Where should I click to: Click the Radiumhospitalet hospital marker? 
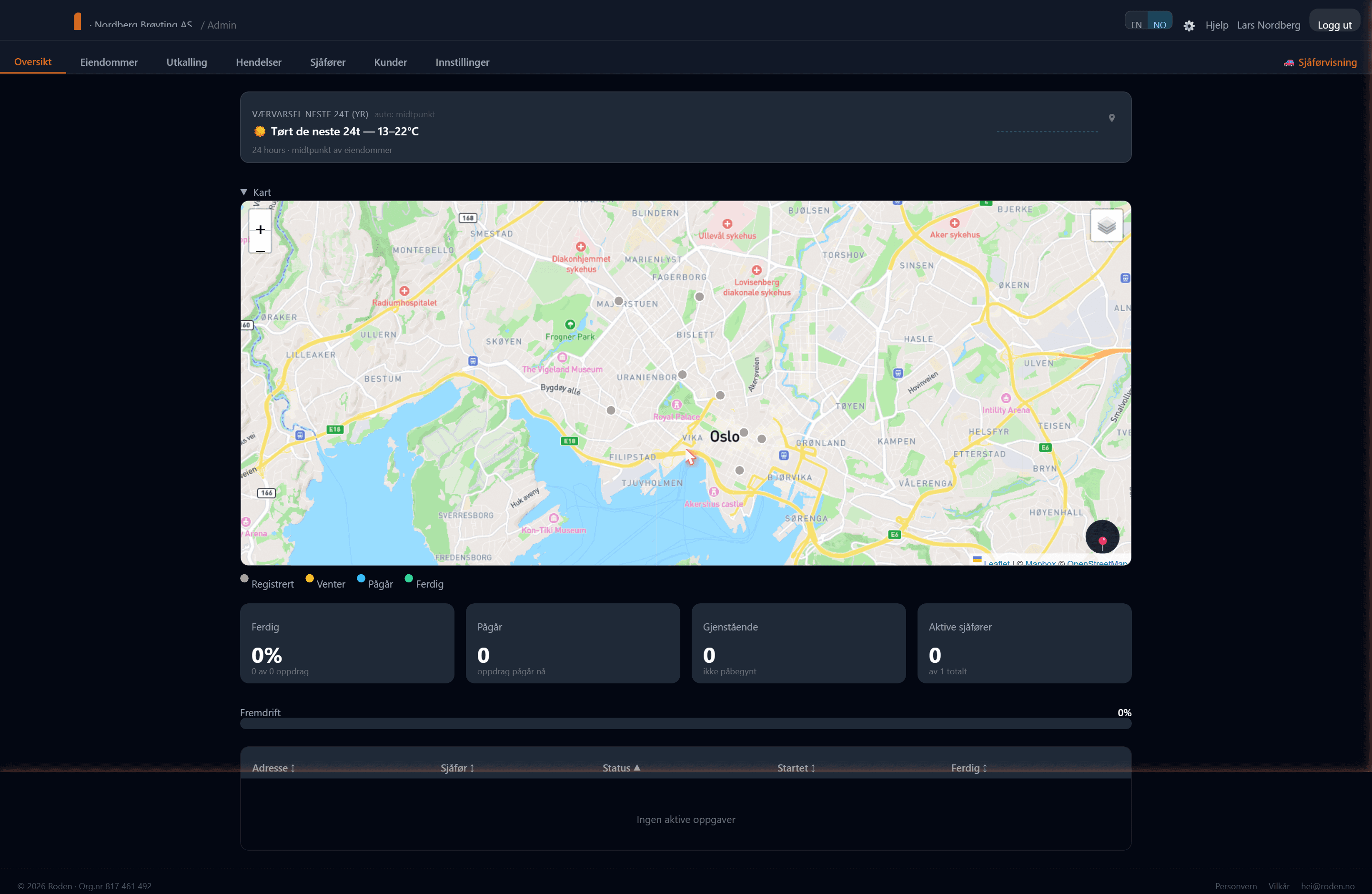[x=404, y=291]
